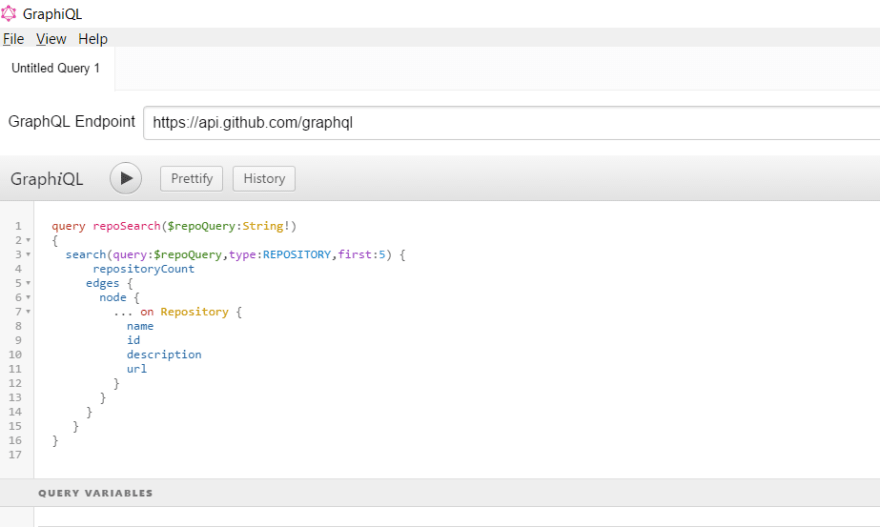The width and height of the screenshot is (880, 527).
Task: Open the View menu
Action: [x=51, y=39]
